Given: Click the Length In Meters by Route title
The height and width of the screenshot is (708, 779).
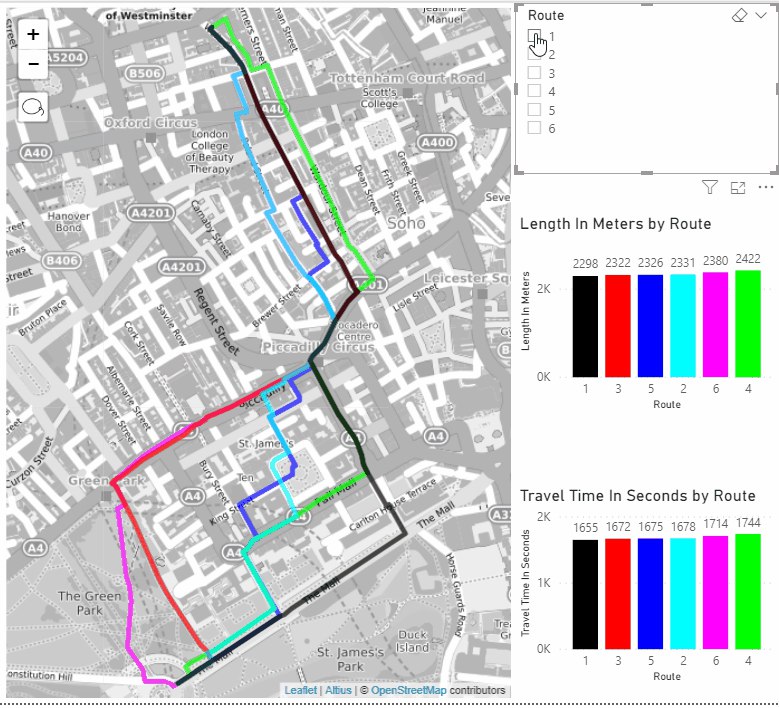Looking at the screenshot, I should tap(616, 224).
